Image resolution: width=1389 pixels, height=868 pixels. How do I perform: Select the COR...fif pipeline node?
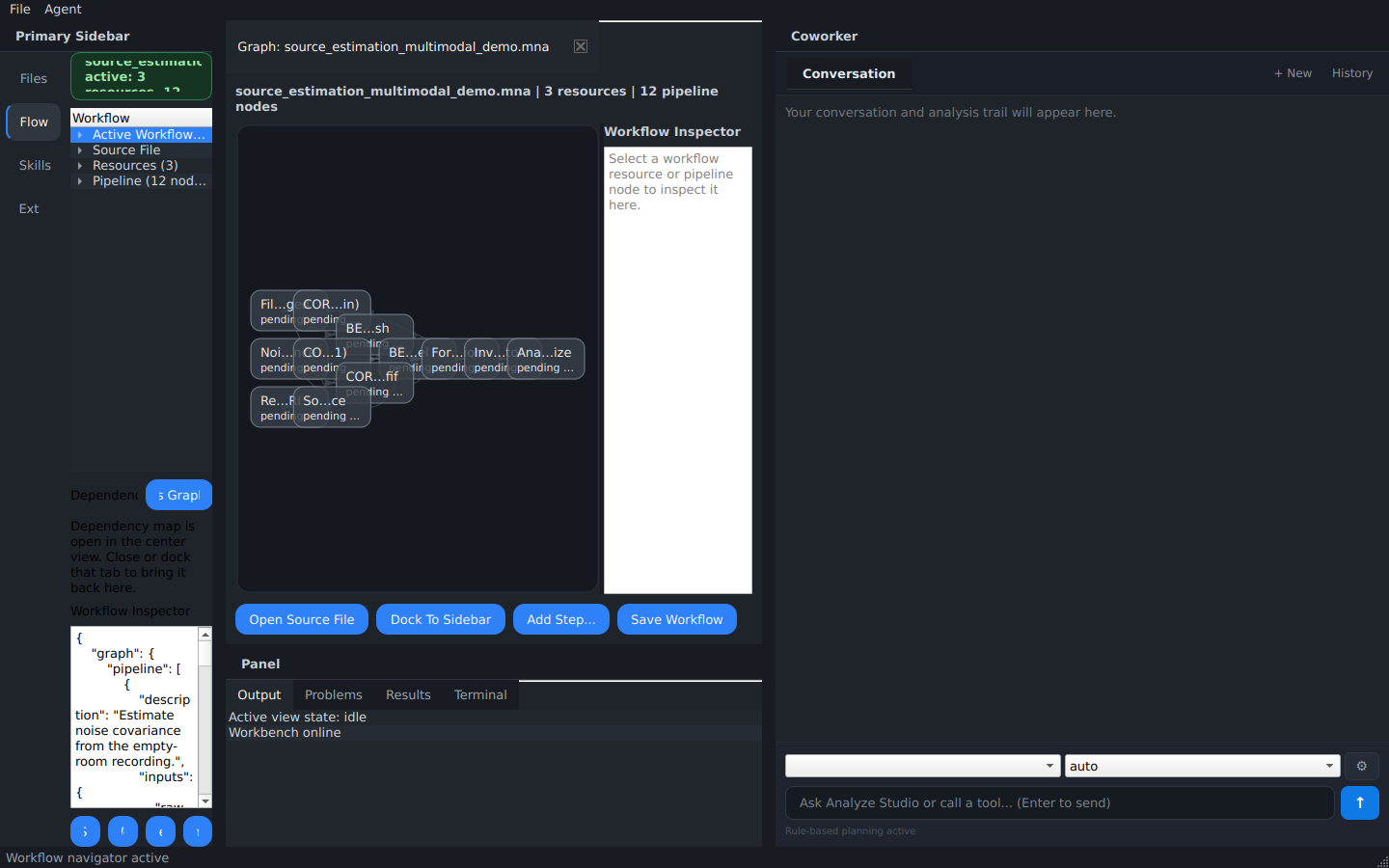coord(375,383)
